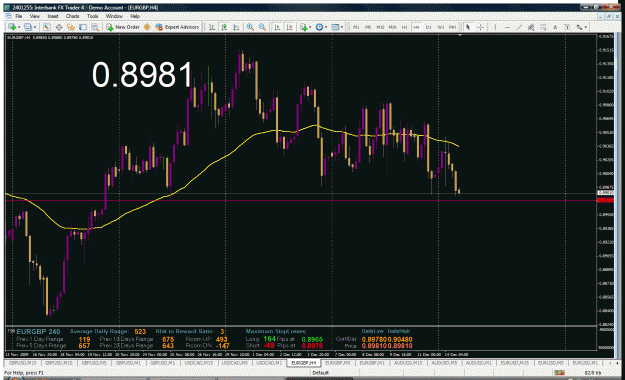Toggle Chart Shift on the chart
Viewport: 625px width, 380px height.
(x=289, y=27)
